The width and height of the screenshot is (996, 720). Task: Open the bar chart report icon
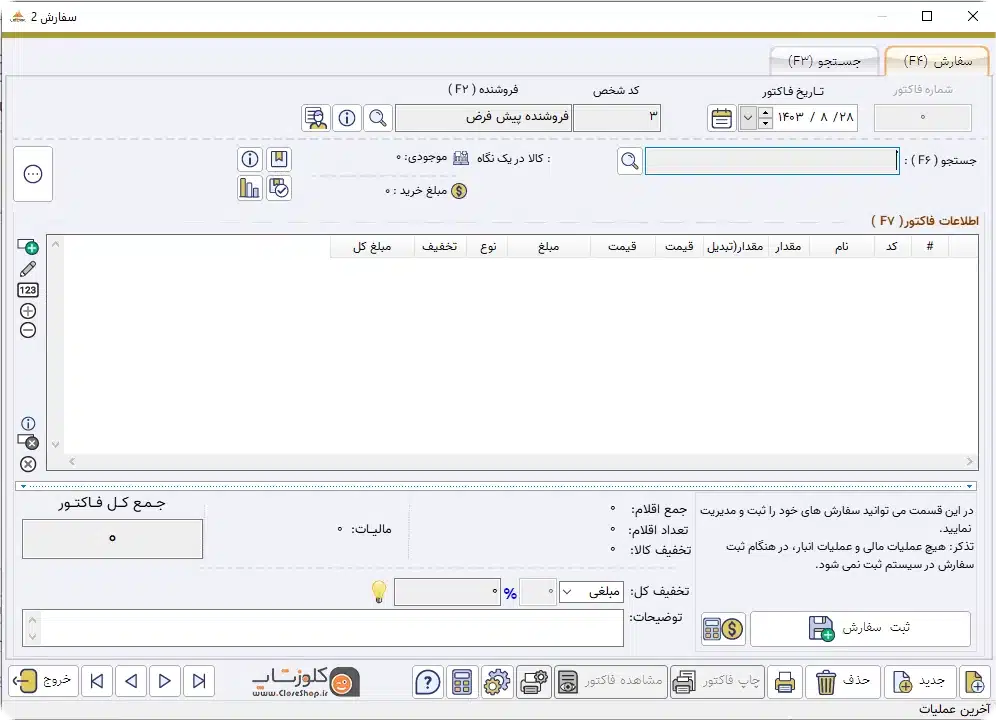[250, 188]
